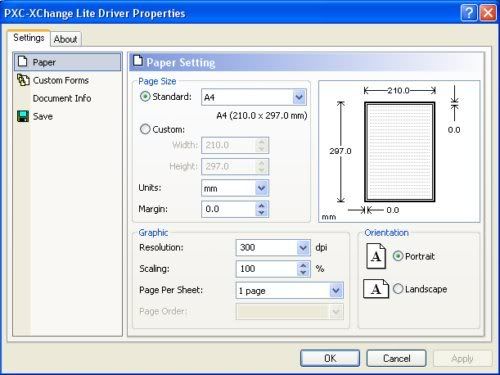This screenshot has height=375, width=500.
Task: Increase Scaling percentage with up arrow
Action: tap(303, 265)
